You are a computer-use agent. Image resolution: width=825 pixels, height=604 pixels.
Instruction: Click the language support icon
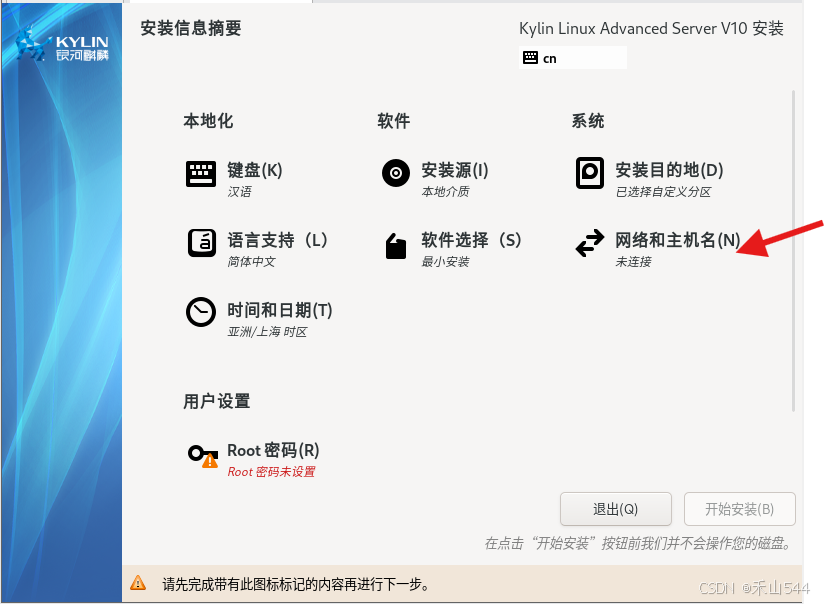[202, 243]
